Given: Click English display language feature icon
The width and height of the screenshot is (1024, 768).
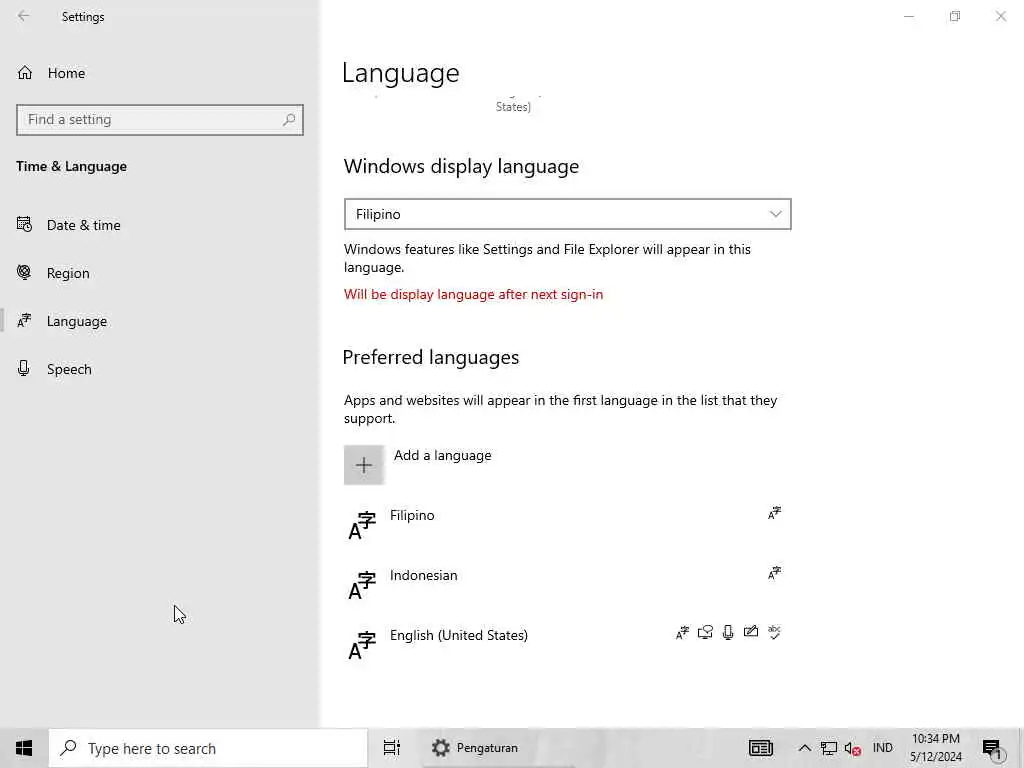Looking at the screenshot, I should [x=682, y=632].
